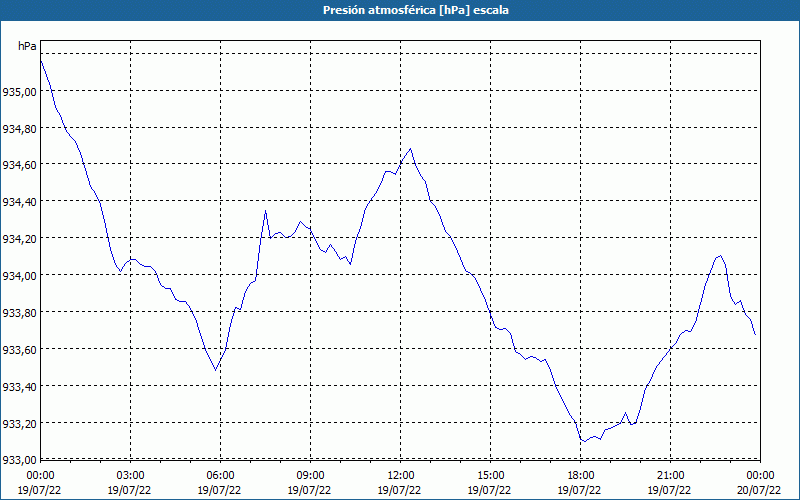Click the 933,80 y-axis value

coord(19,313)
